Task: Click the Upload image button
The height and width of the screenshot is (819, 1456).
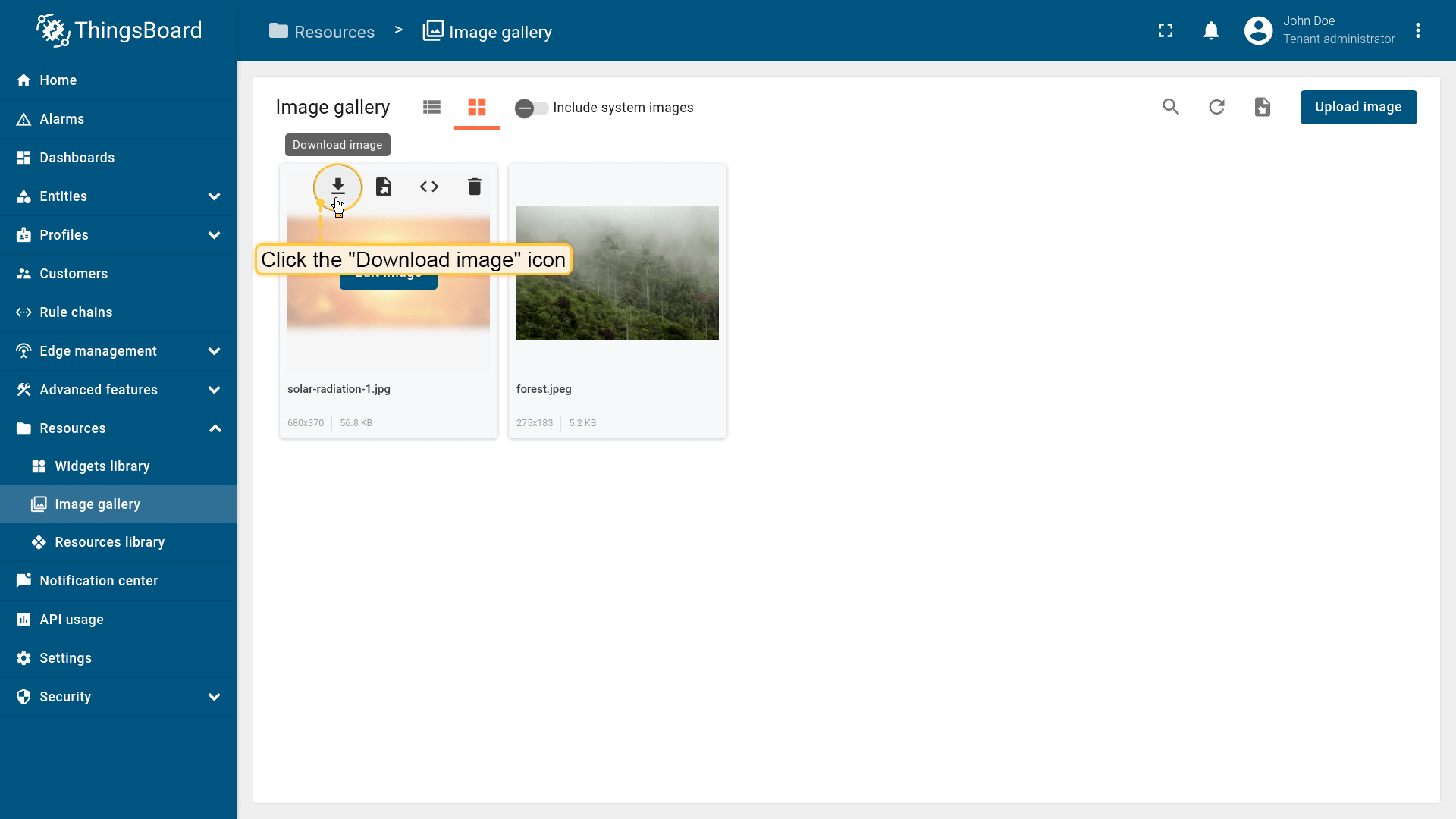Action: click(1358, 107)
